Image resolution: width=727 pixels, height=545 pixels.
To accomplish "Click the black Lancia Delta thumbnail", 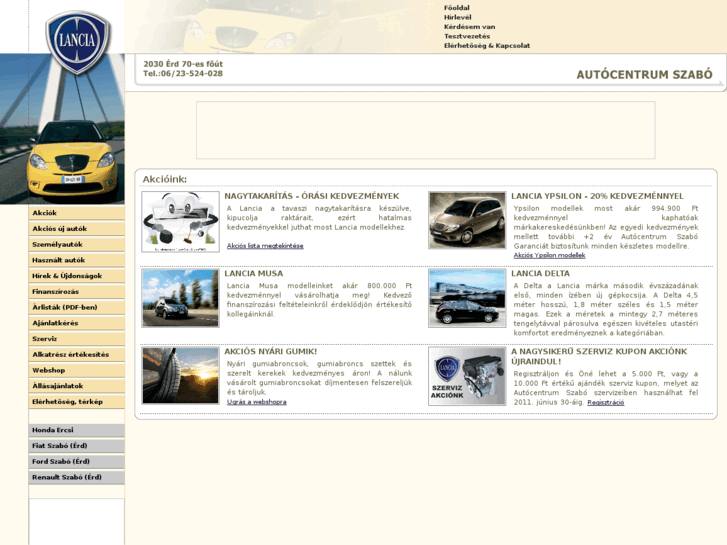I will pyautogui.click(x=467, y=298).
